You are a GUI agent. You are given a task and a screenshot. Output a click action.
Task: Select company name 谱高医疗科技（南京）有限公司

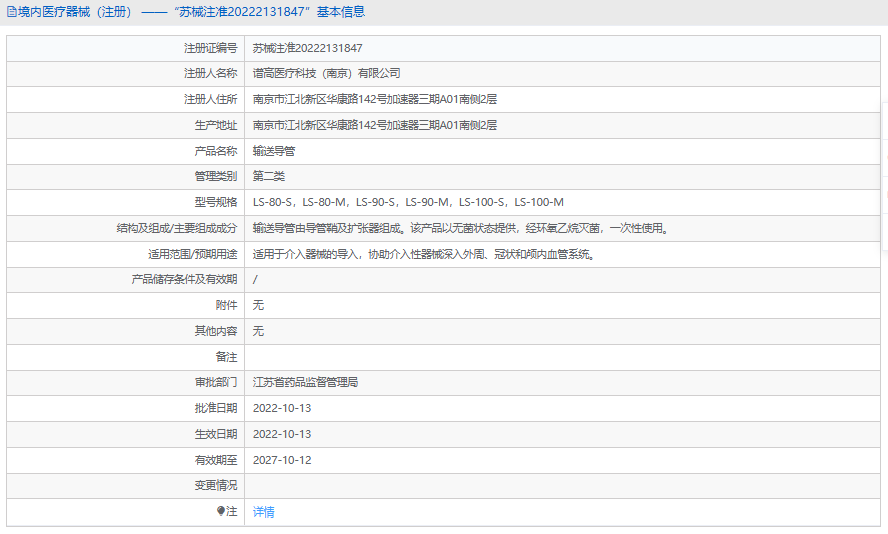point(326,73)
